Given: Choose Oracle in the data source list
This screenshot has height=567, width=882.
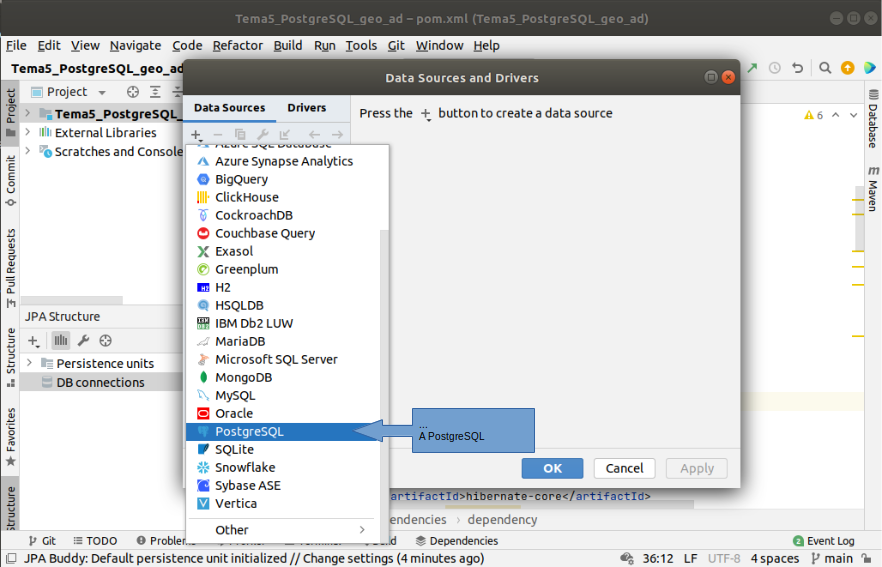Looking at the screenshot, I should point(284,413).
